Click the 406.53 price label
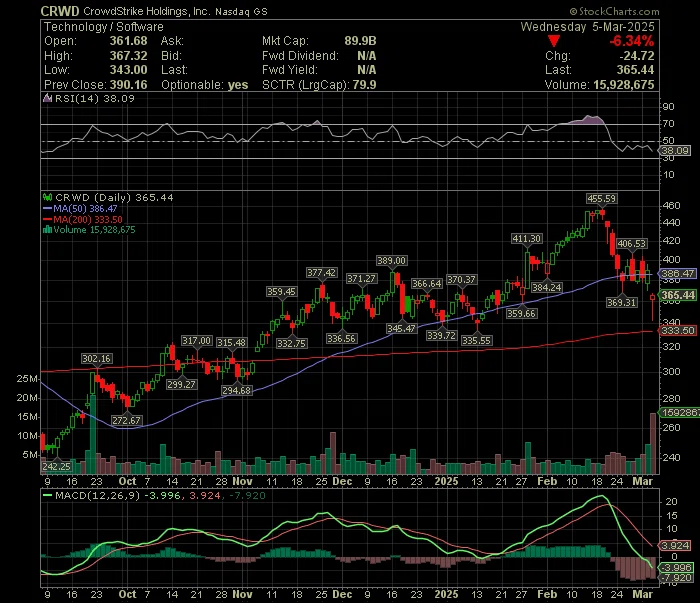The image size is (700, 603). (631, 244)
